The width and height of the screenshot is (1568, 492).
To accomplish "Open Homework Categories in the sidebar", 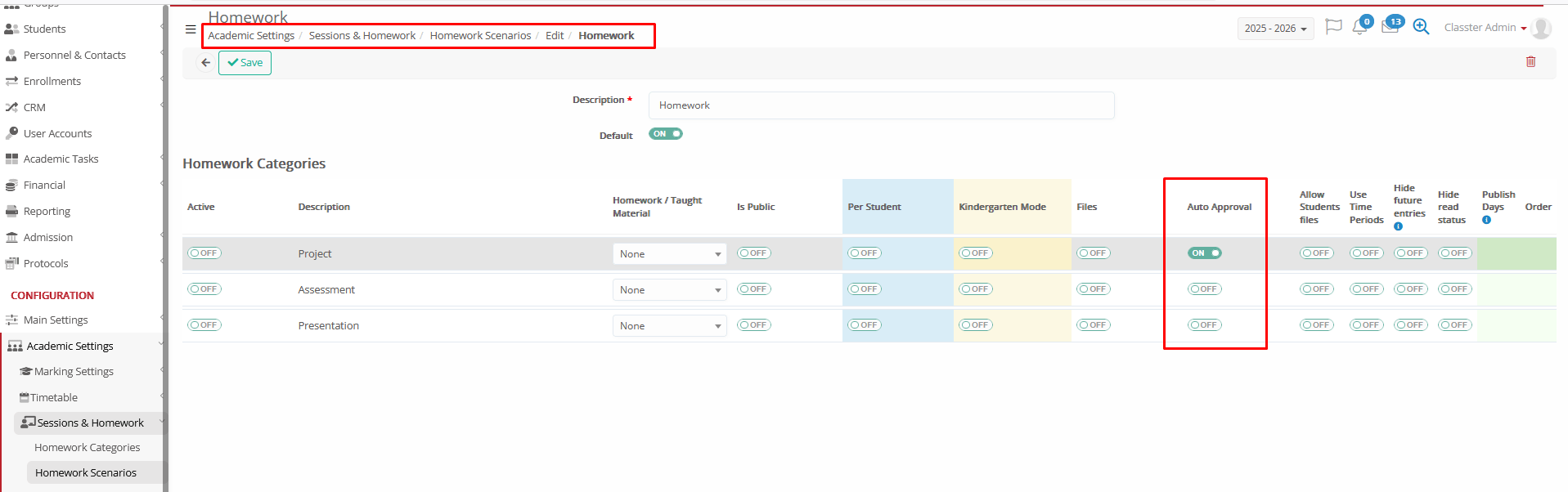I will click(x=87, y=448).
